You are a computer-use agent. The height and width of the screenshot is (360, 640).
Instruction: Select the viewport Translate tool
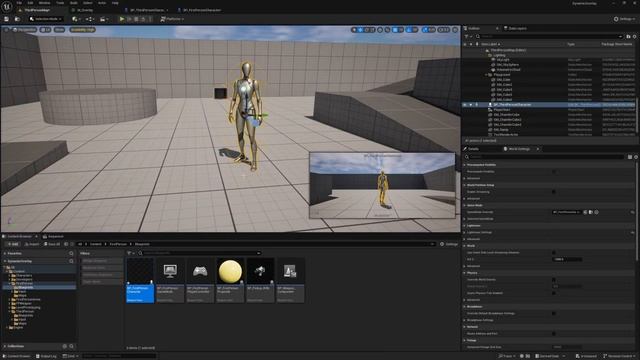tap(360, 30)
